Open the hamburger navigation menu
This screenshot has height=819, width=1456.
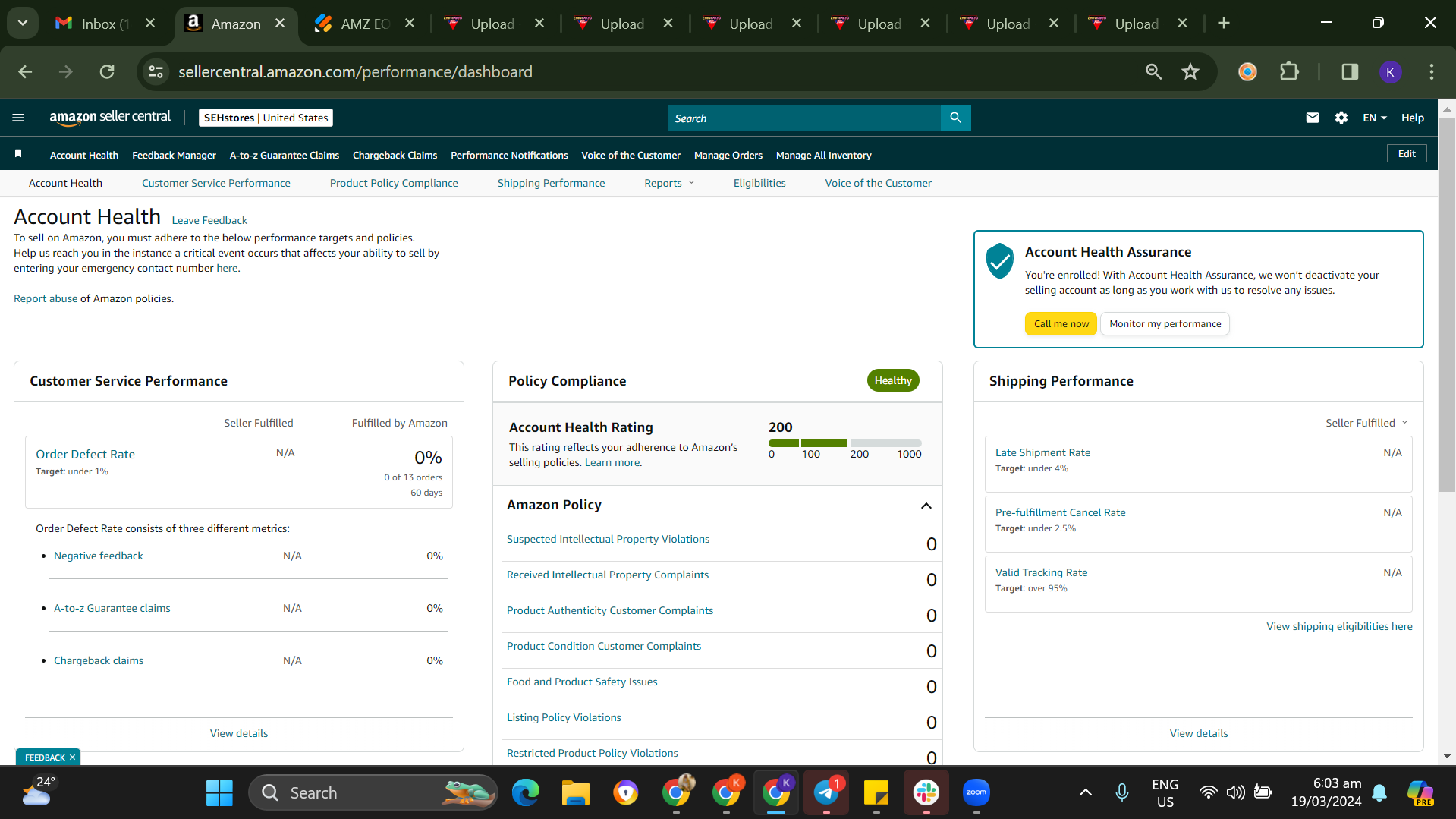pos(18,118)
